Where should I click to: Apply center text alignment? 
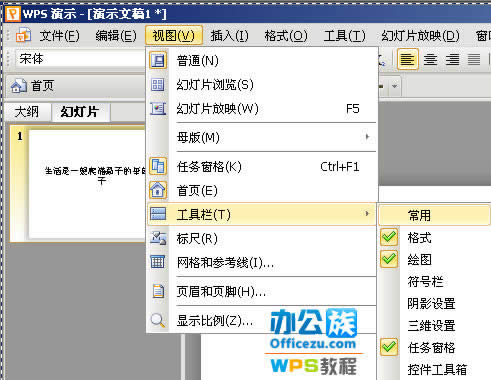430,60
